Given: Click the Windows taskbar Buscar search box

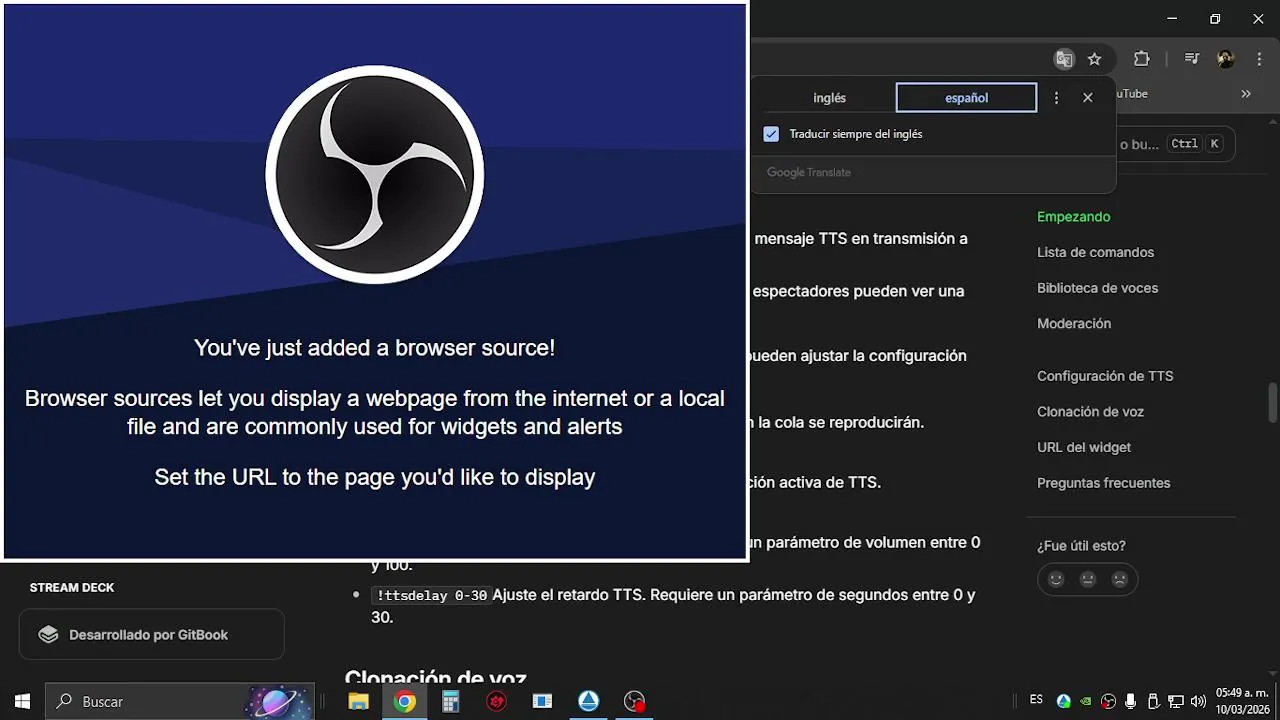Looking at the screenshot, I should (181, 702).
